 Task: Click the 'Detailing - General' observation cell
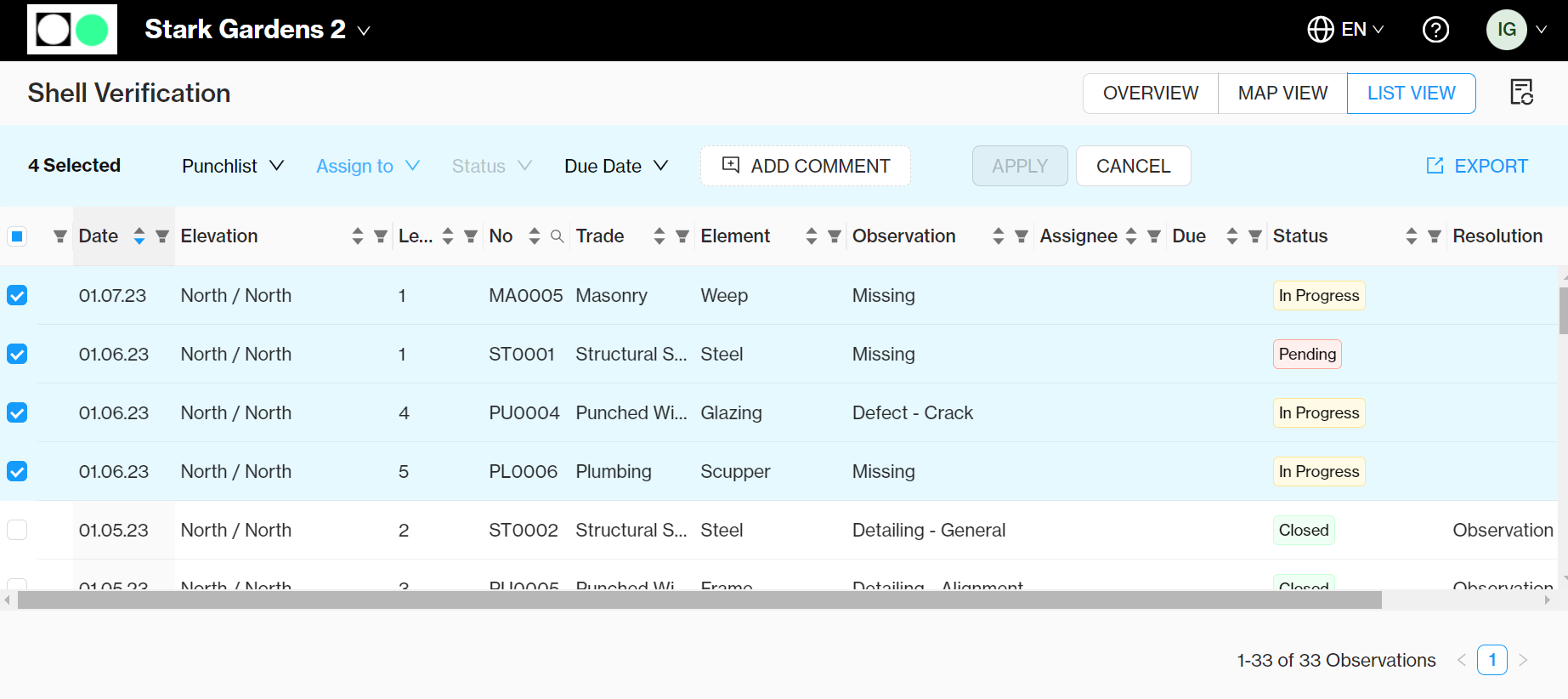tap(929, 530)
